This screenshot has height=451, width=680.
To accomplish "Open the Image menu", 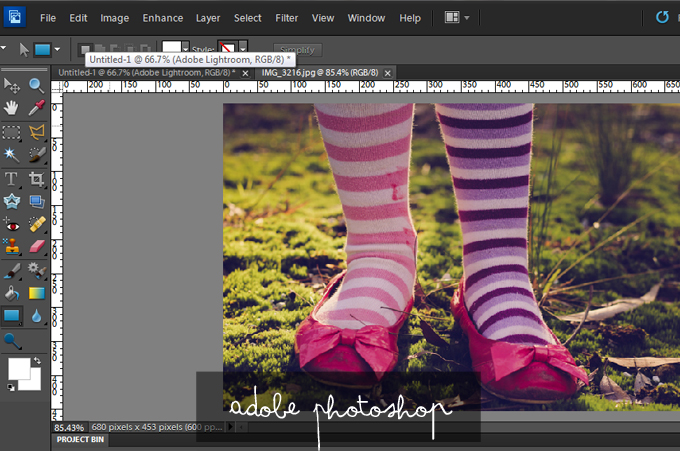I will (114, 18).
